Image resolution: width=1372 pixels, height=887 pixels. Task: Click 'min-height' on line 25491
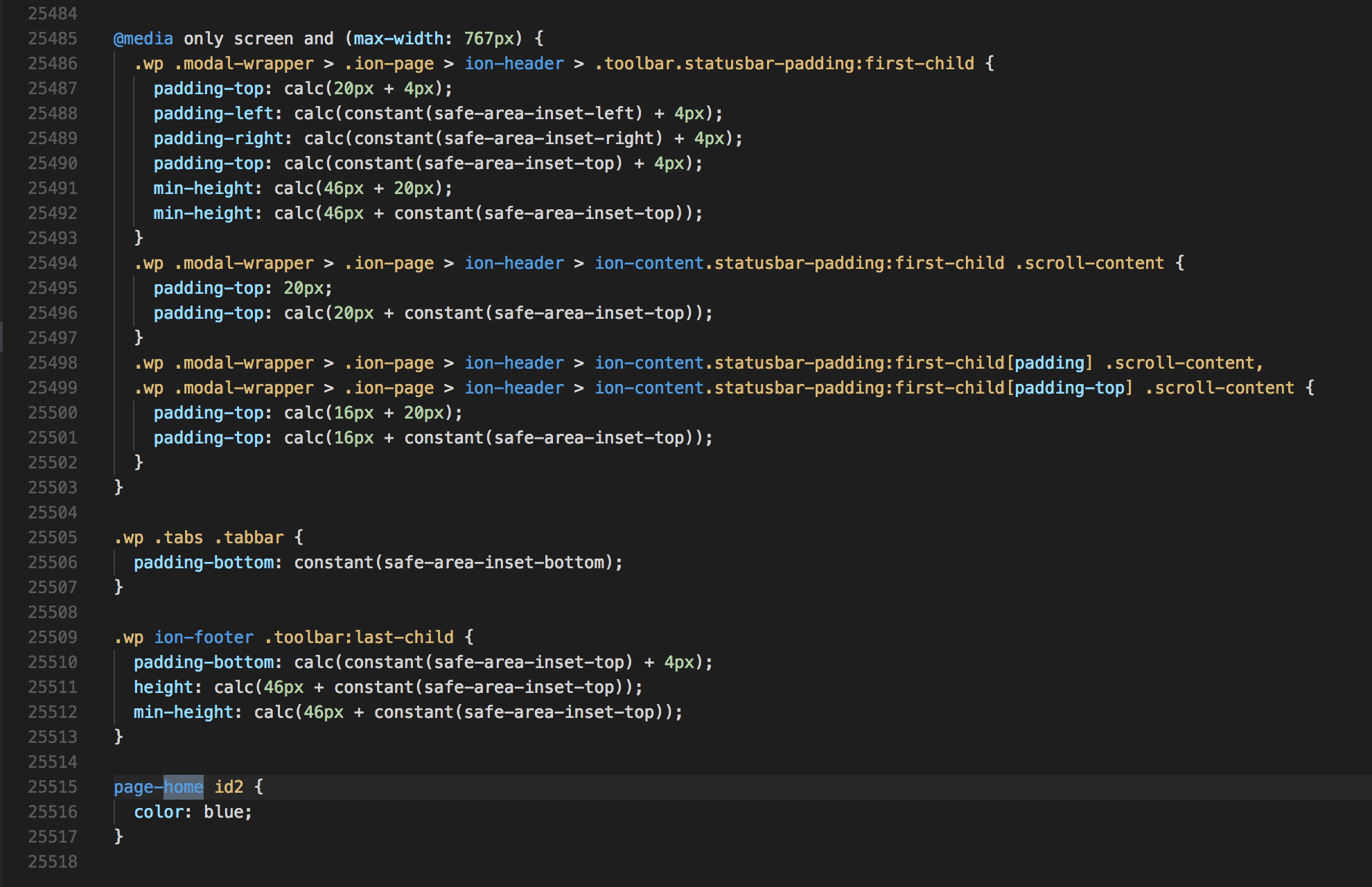204,188
